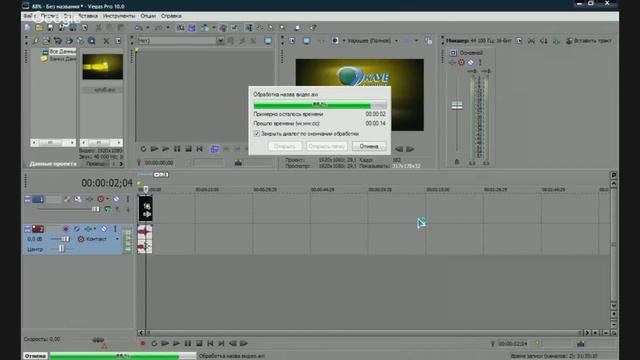The height and width of the screenshot is (360, 640).
Task: Arm the audio track for recording
Action: 66,229
